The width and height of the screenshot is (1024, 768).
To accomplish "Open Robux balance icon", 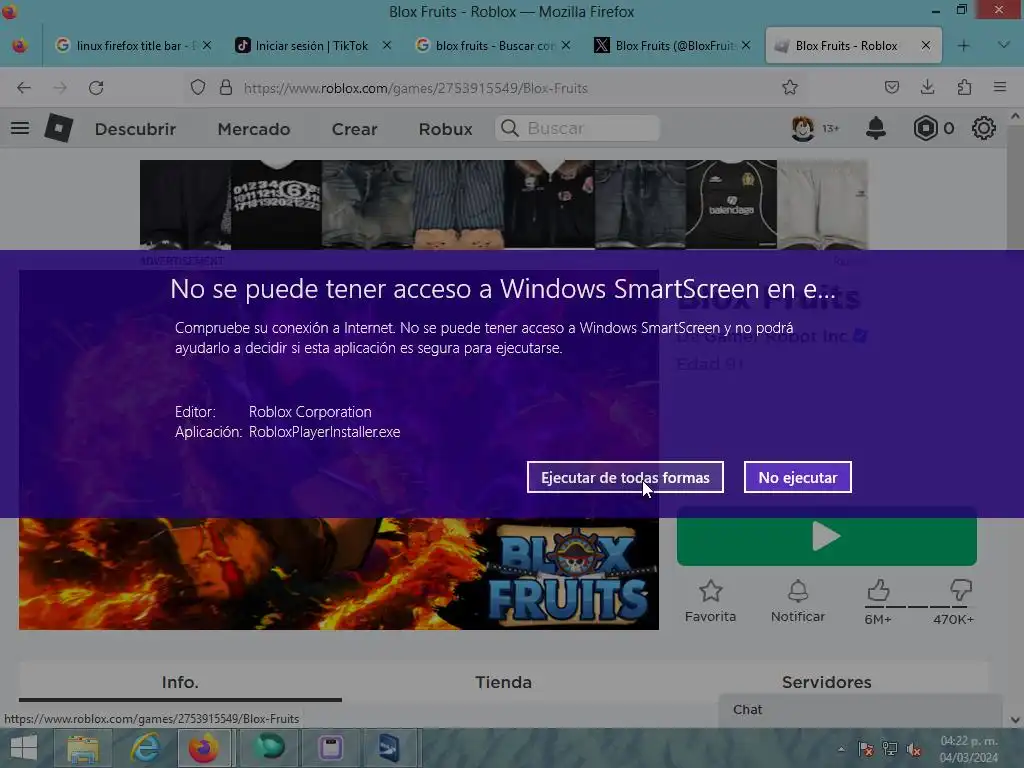I will pyautogui.click(x=925, y=128).
